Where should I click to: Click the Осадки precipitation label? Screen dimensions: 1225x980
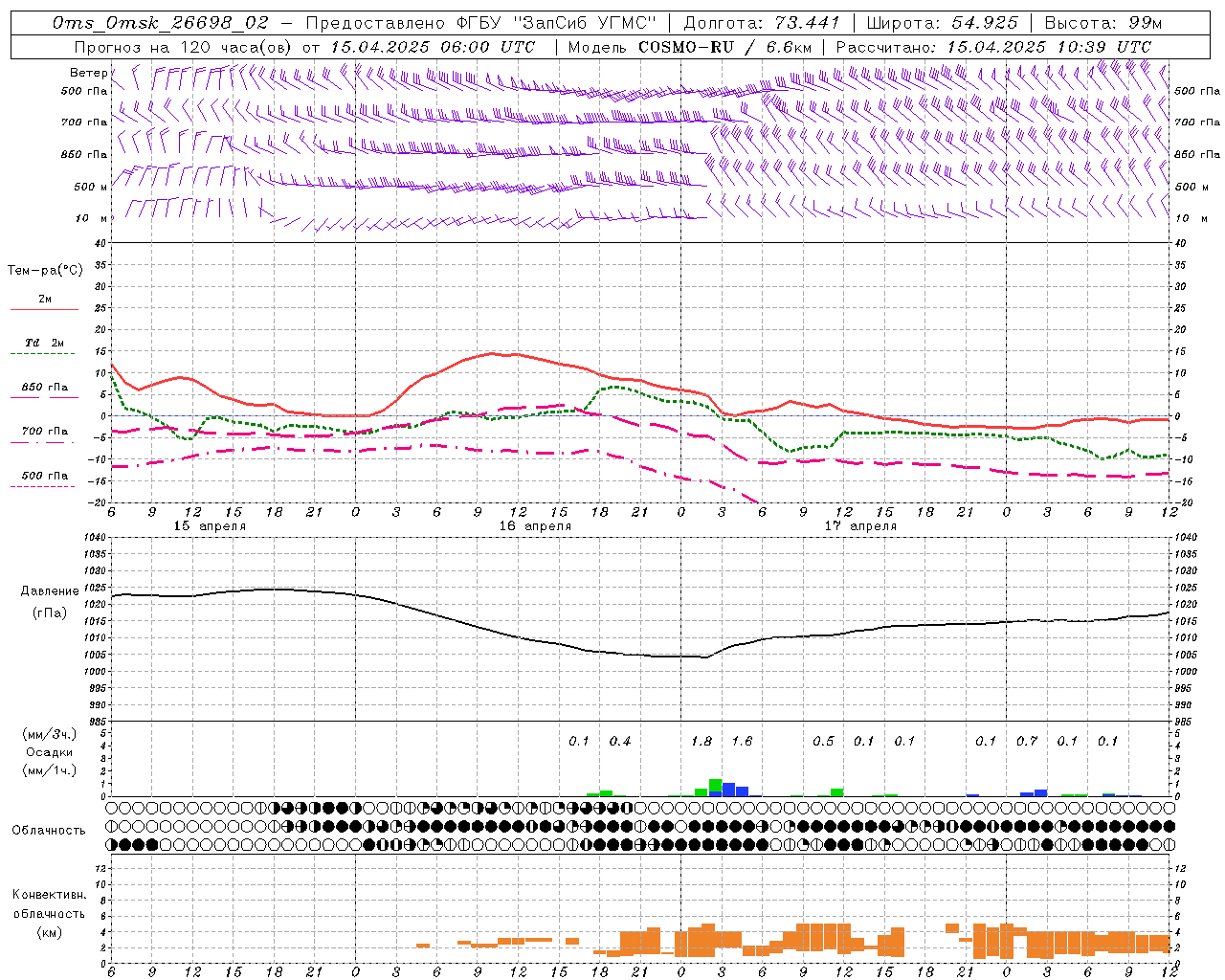pos(50,752)
